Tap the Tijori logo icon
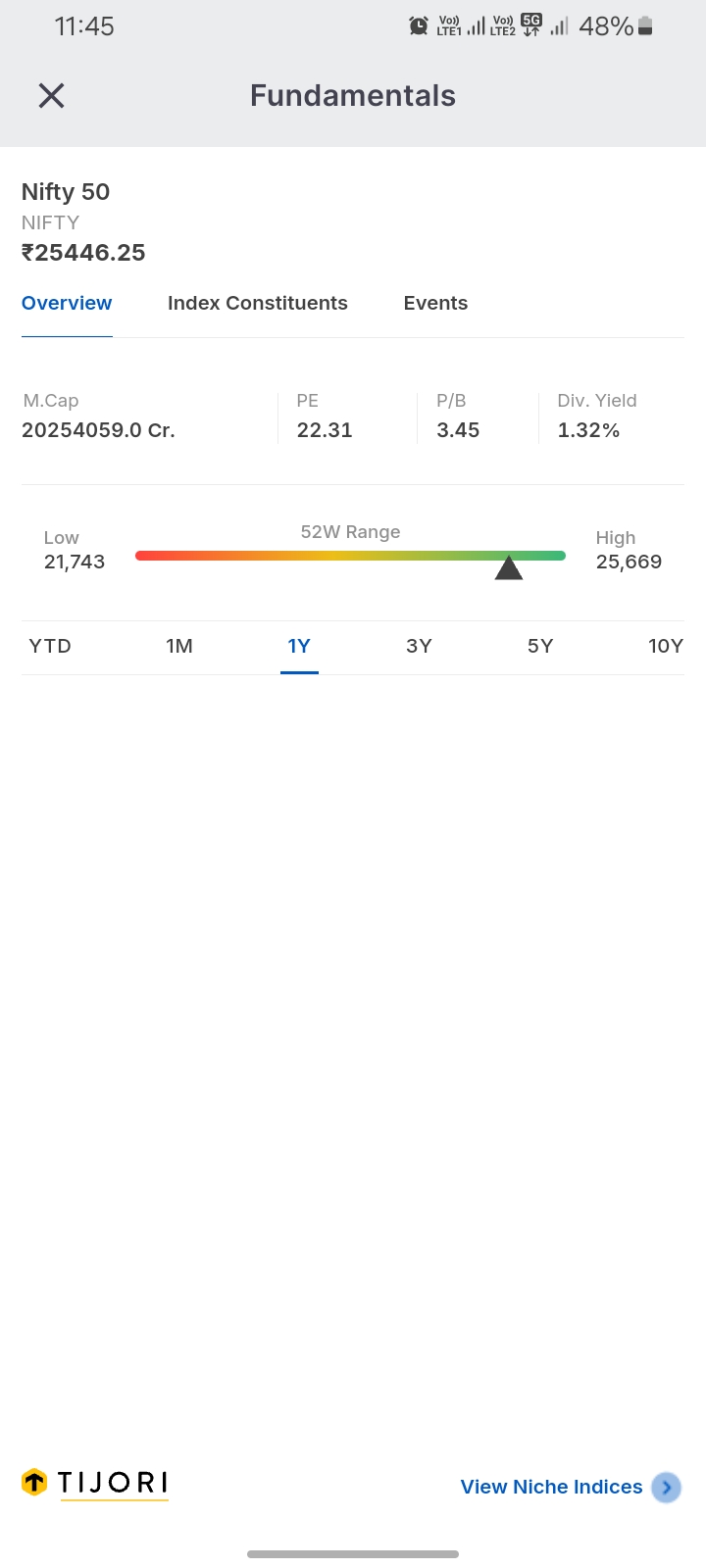This screenshot has height=1568, width=706. pos(34,1483)
